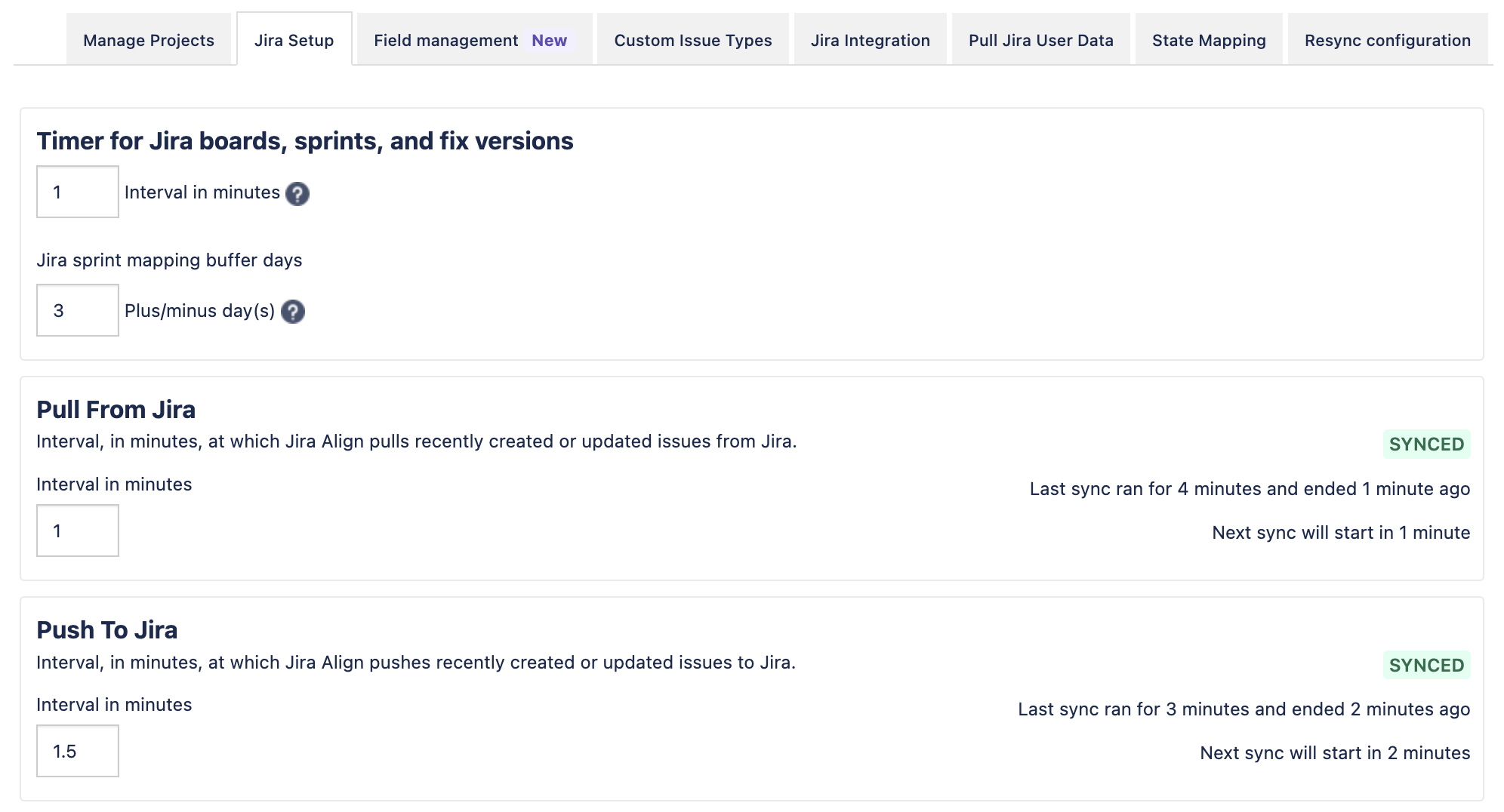Click the New badge on Field management
This screenshot has height=812, width=1504.
[549, 40]
